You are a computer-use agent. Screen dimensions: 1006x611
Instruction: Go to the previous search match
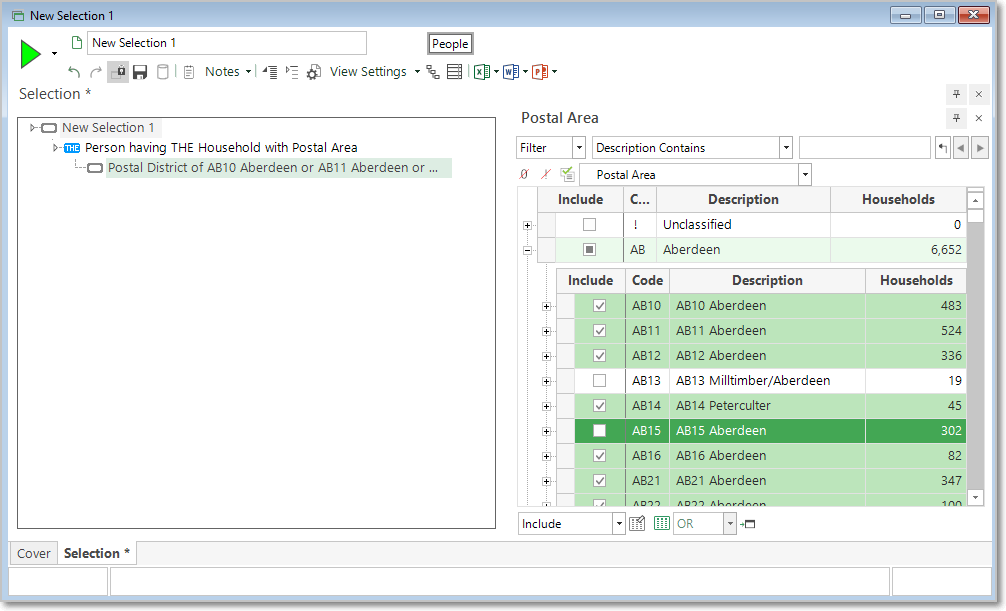961,148
